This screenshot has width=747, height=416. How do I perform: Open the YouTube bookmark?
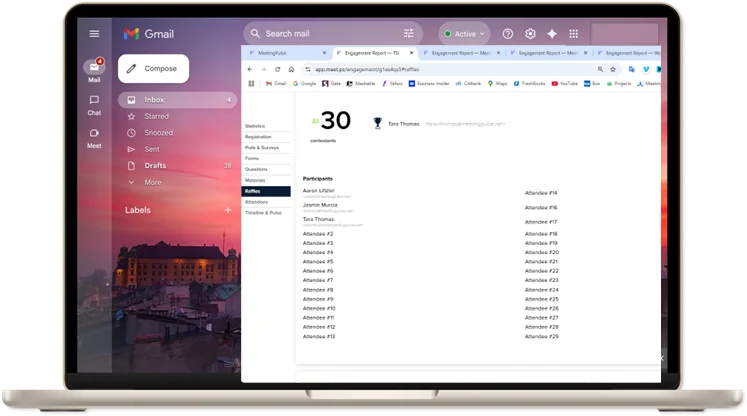click(x=565, y=83)
